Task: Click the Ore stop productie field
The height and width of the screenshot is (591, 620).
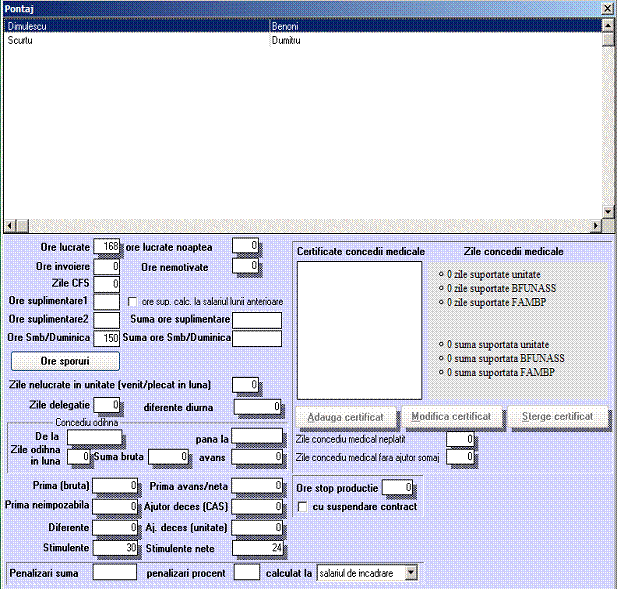Action: (x=397, y=487)
